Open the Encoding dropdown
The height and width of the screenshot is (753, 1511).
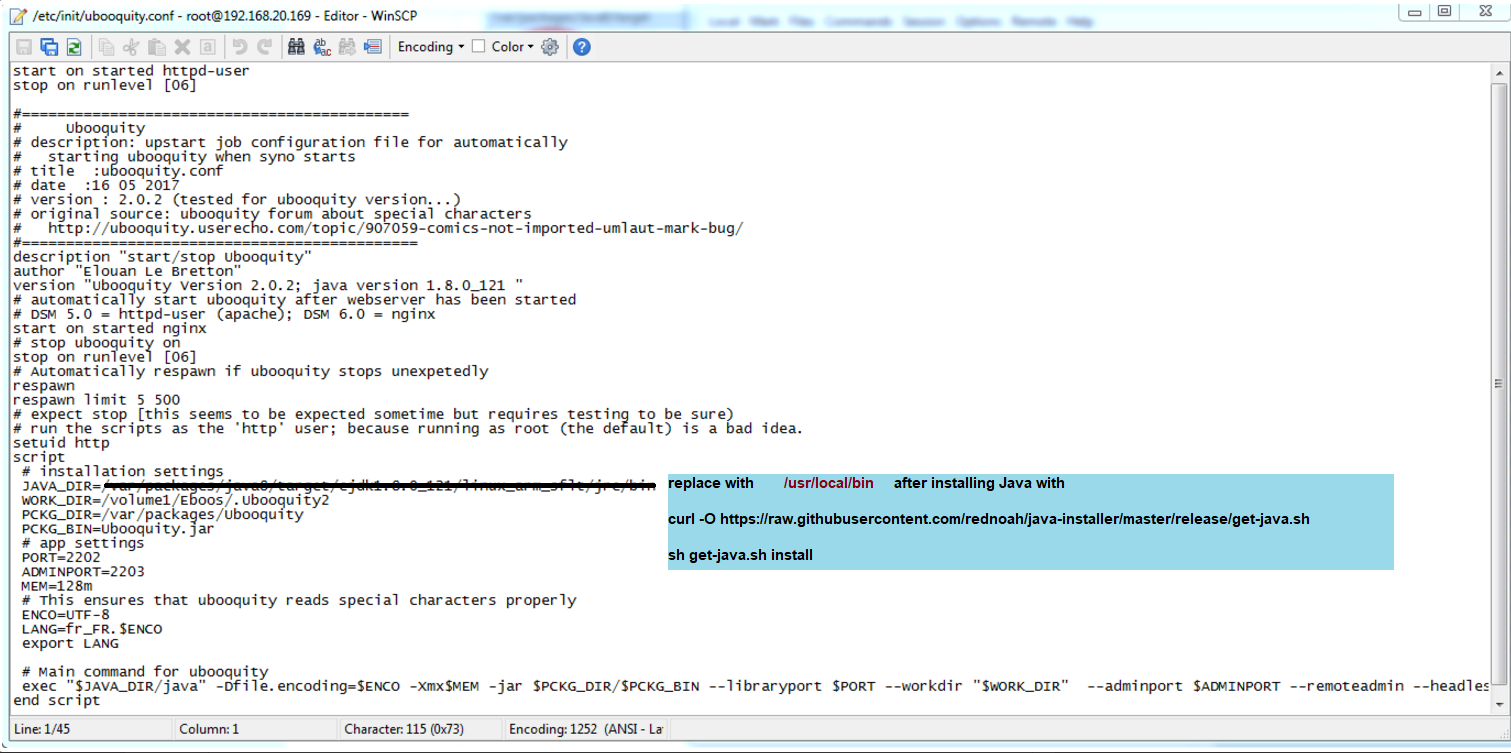point(430,47)
